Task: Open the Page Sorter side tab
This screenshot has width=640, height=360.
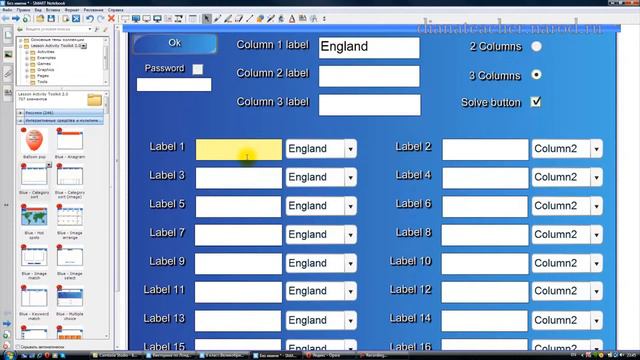Action: click(8, 36)
